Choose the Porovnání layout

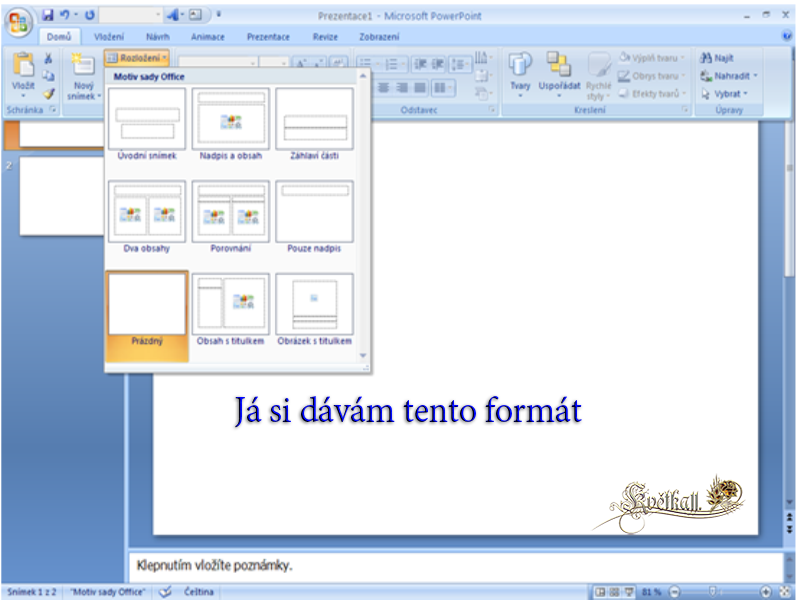point(231,217)
